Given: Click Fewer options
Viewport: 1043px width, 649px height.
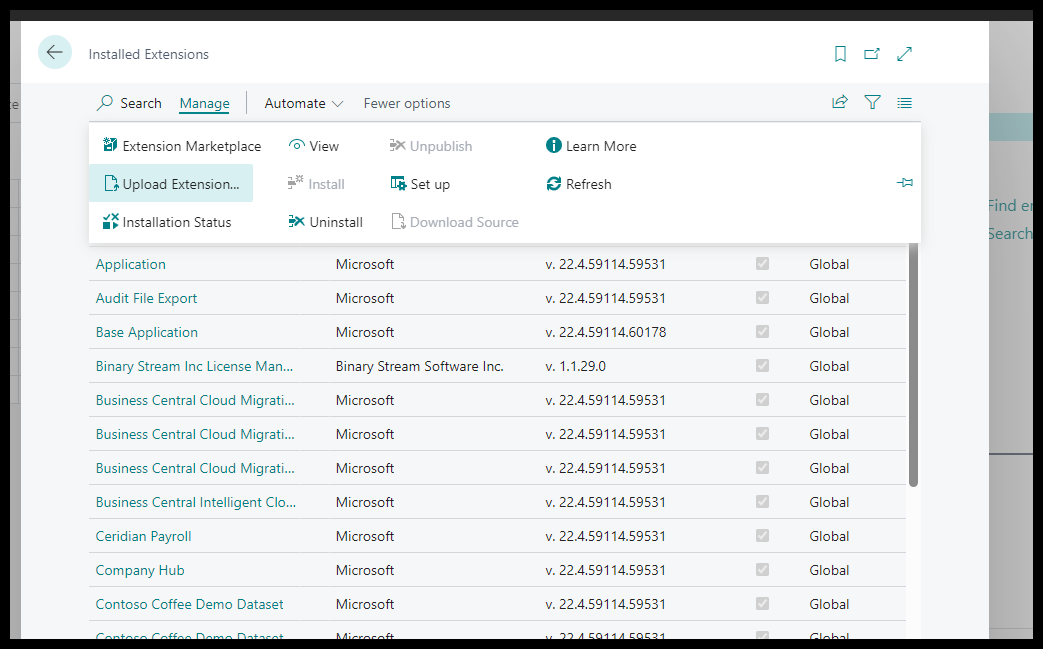Looking at the screenshot, I should (406, 103).
